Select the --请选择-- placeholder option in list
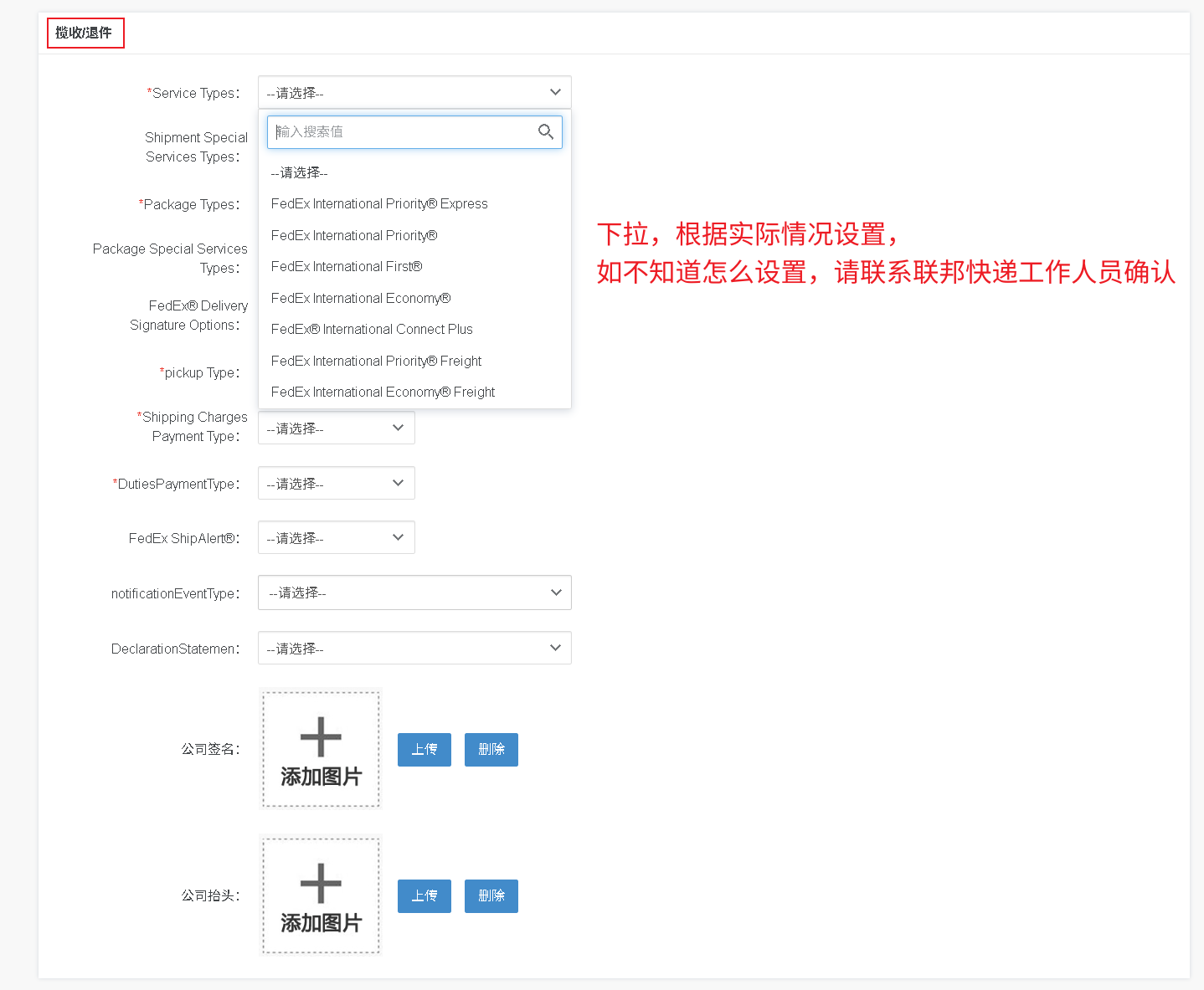 pos(414,172)
